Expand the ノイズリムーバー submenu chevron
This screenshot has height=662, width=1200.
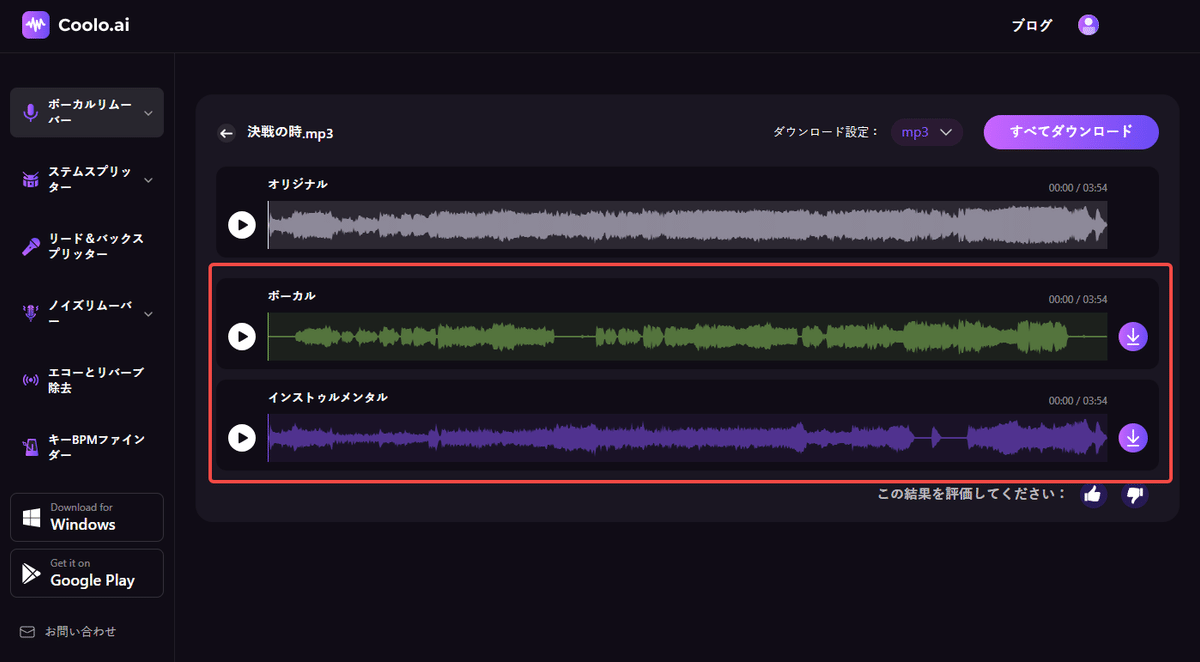coord(148,314)
